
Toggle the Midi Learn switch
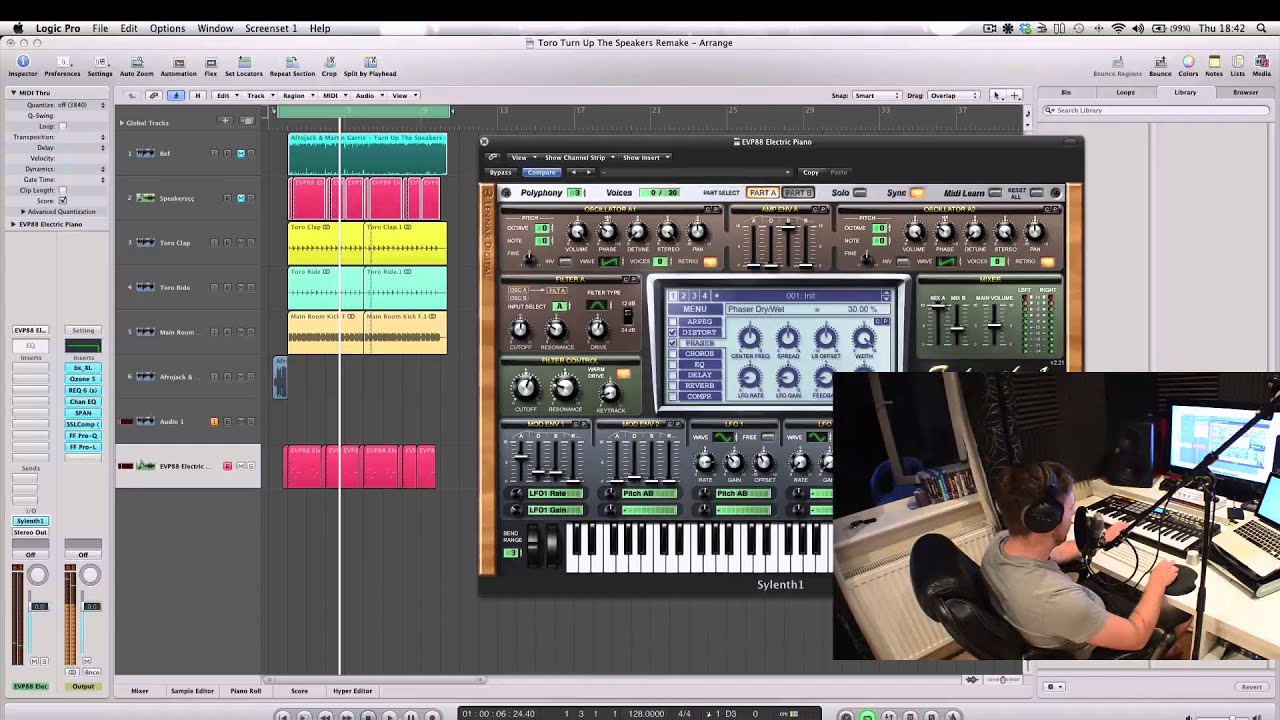pyautogui.click(x=995, y=193)
